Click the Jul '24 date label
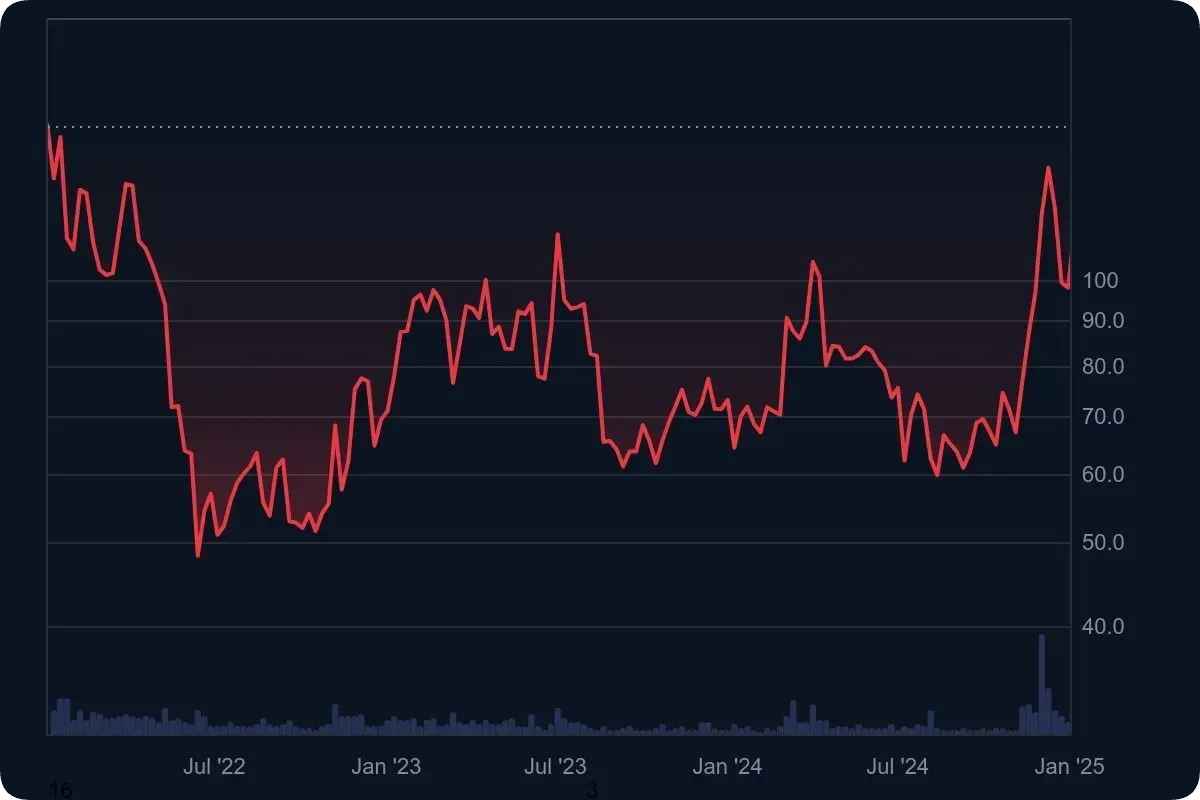Screen dimensions: 1200x800 tap(897, 767)
